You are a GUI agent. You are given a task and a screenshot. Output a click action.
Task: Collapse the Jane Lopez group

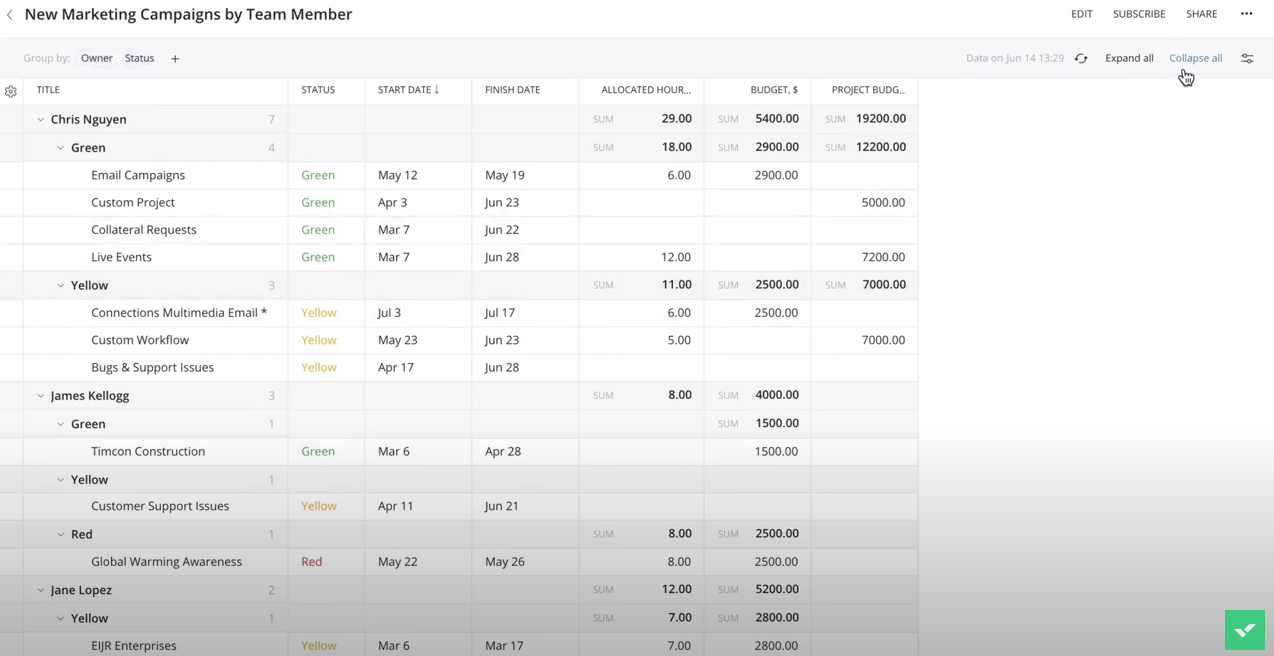(41, 590)
